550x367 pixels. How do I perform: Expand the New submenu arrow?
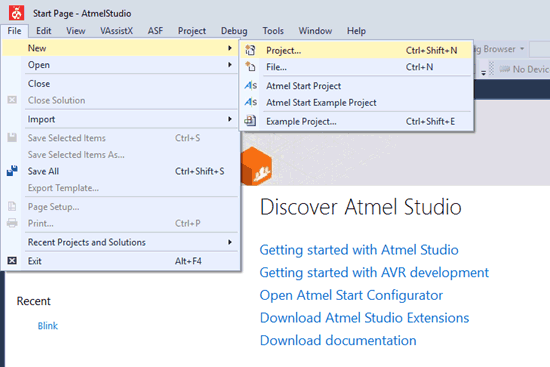coord(230,48)
